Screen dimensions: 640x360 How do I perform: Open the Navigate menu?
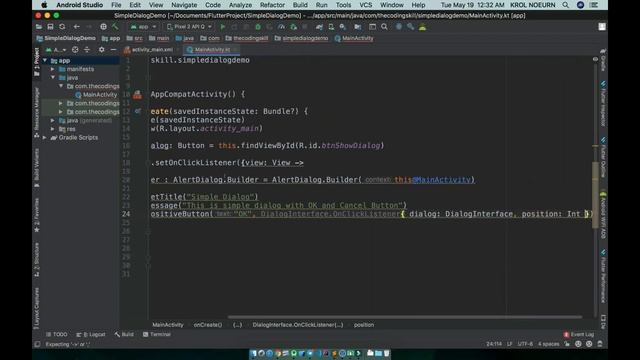184,5
